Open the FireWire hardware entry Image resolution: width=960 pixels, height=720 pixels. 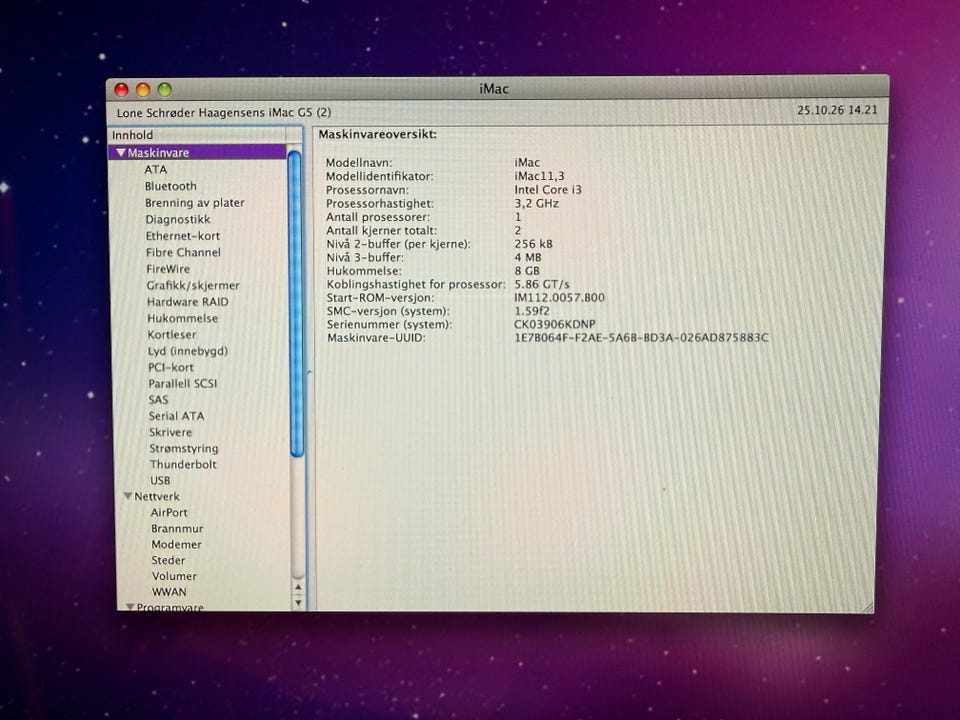(x=168, y=269)
